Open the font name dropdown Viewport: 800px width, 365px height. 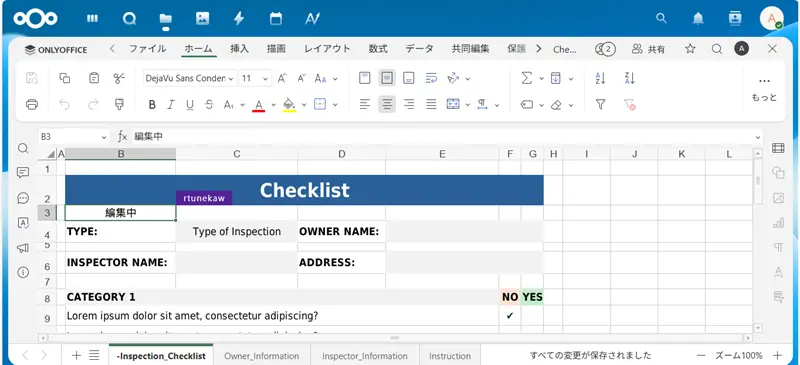click(x=231, y=79)
